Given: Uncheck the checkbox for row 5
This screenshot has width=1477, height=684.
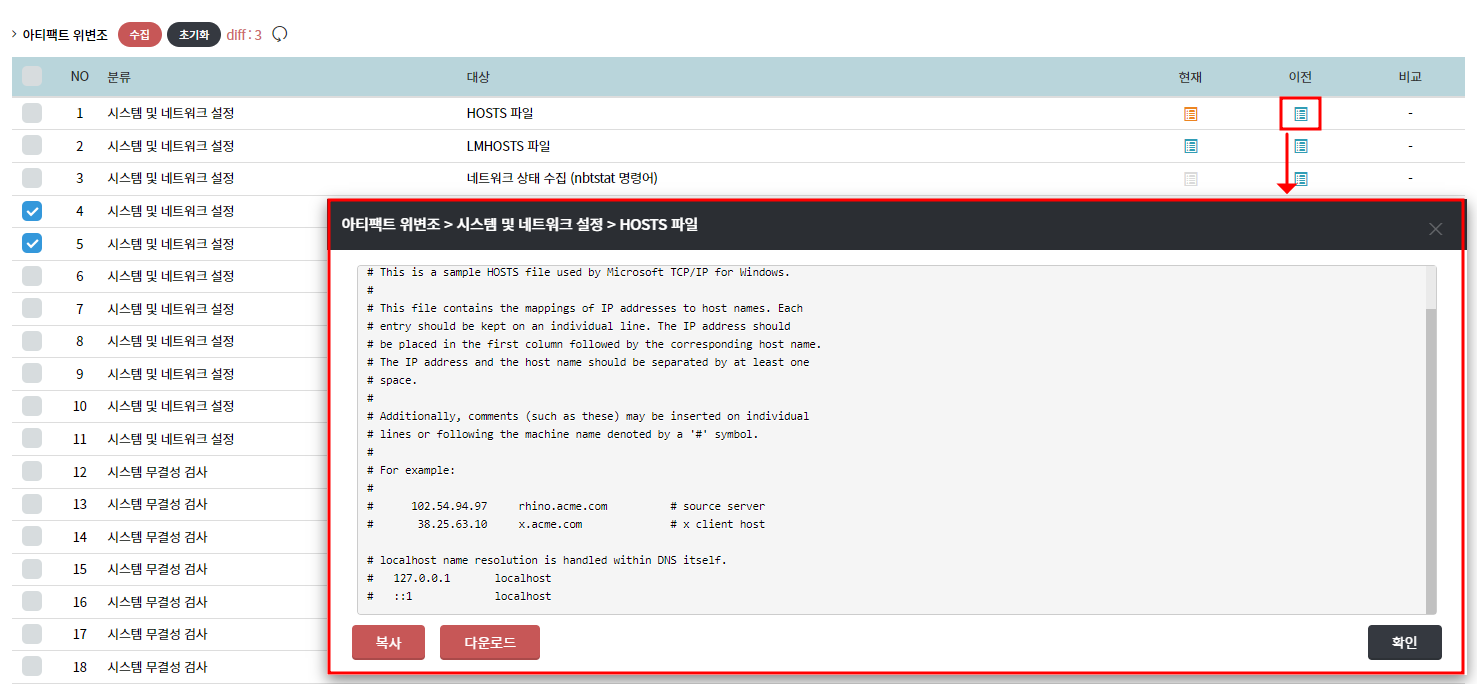Looking at the screenshot, I should coord(32,243).
